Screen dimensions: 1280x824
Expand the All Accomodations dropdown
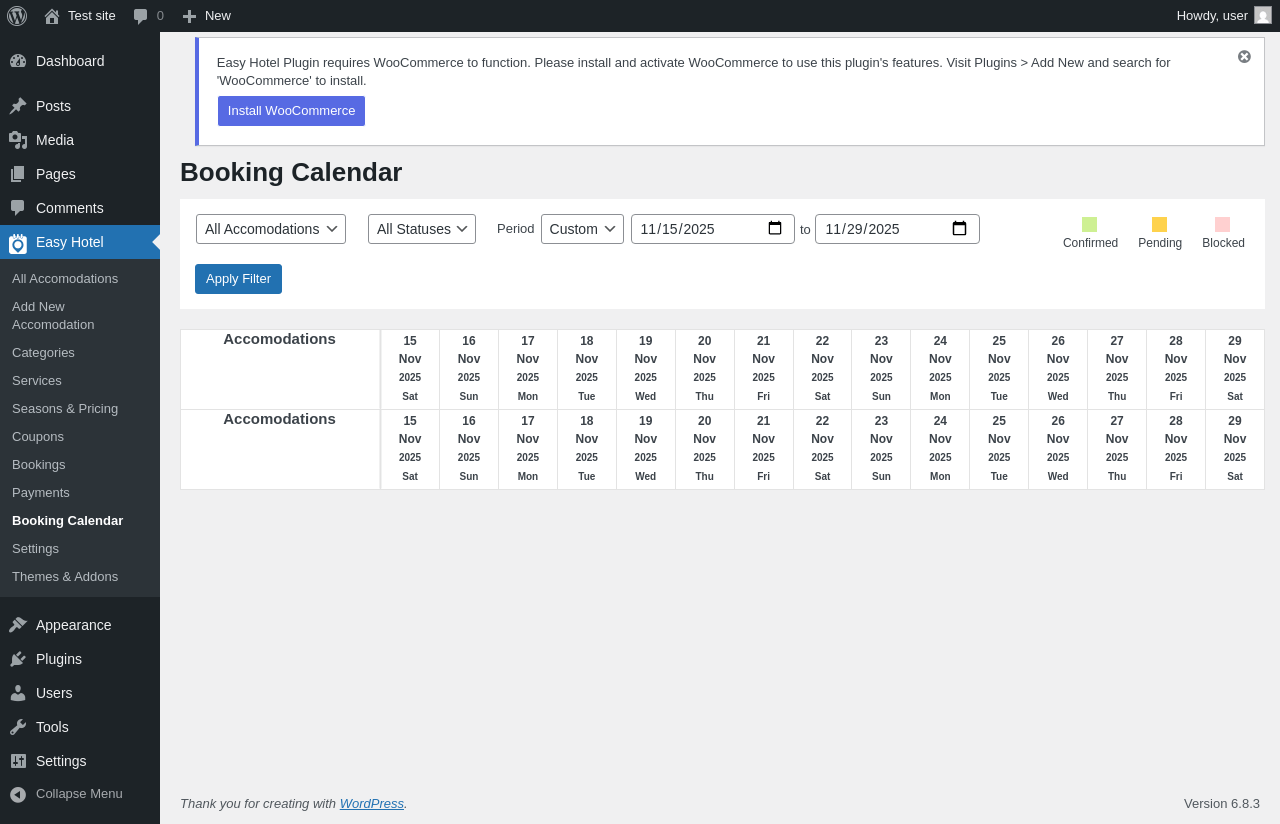271,229
